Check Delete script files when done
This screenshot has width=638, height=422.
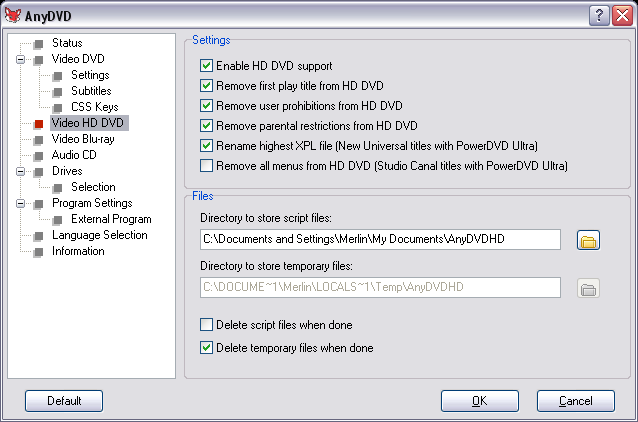[x=206, y=325]
